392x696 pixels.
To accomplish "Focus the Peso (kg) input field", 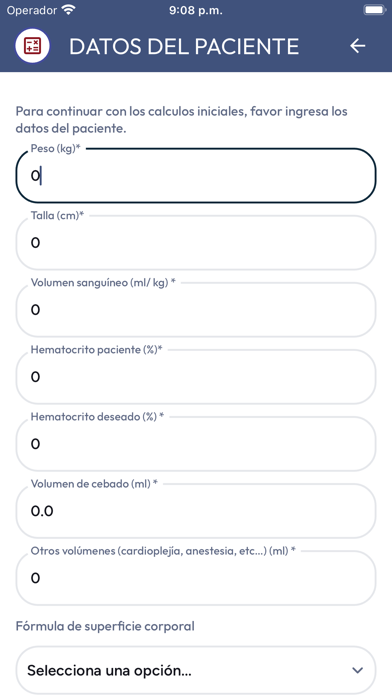I will (x=196, y=176).
